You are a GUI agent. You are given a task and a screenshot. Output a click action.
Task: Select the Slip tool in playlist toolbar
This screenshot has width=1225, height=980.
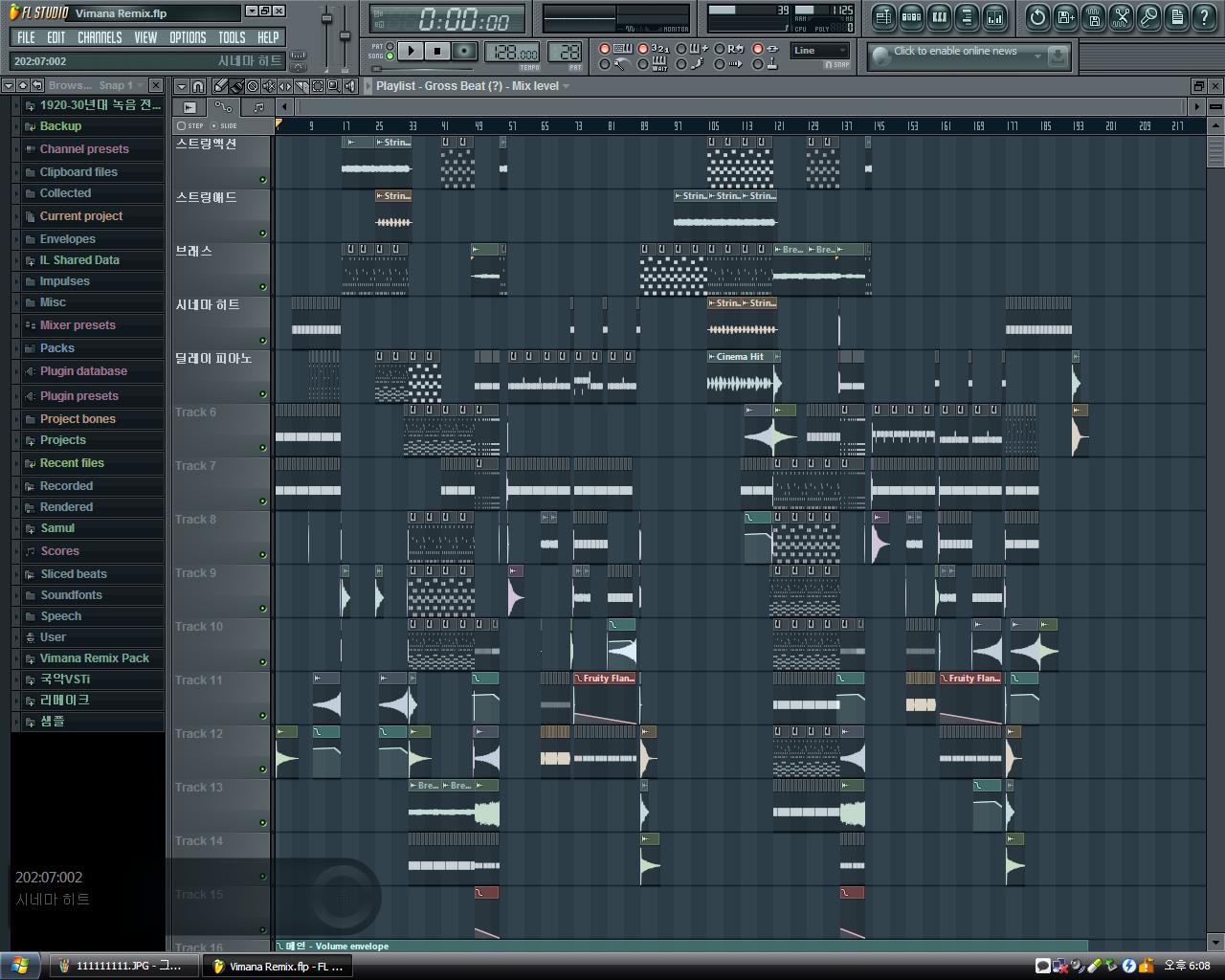(x=285, y=86)
